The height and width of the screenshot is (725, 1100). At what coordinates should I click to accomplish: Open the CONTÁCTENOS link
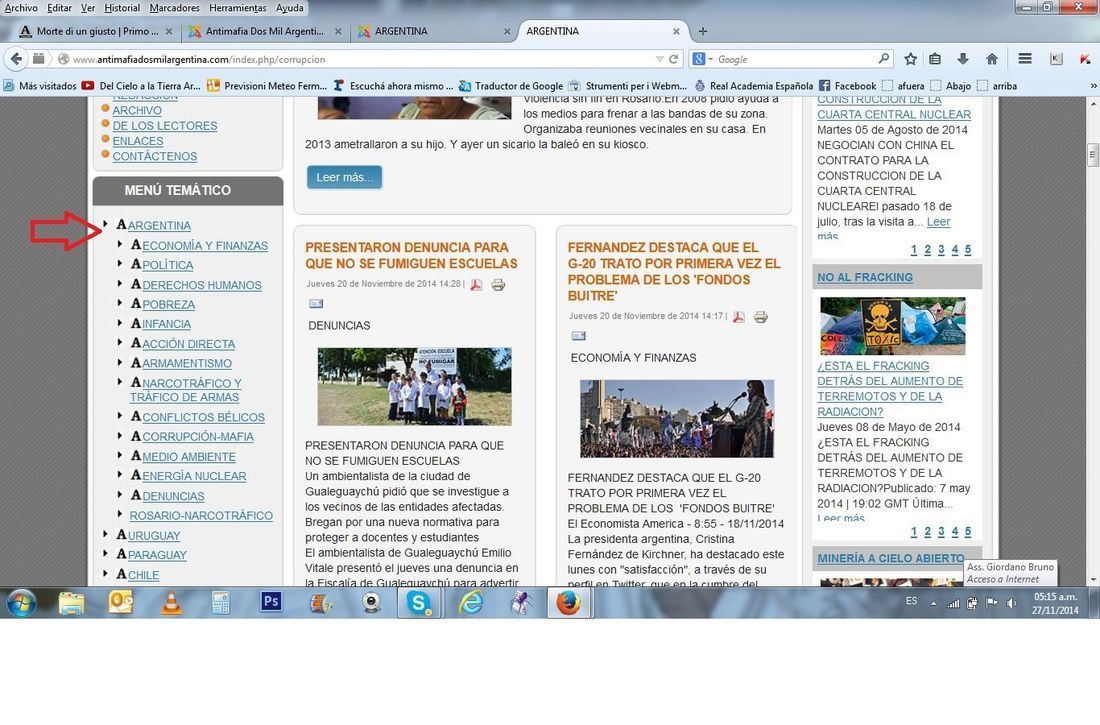click(155, 157)
